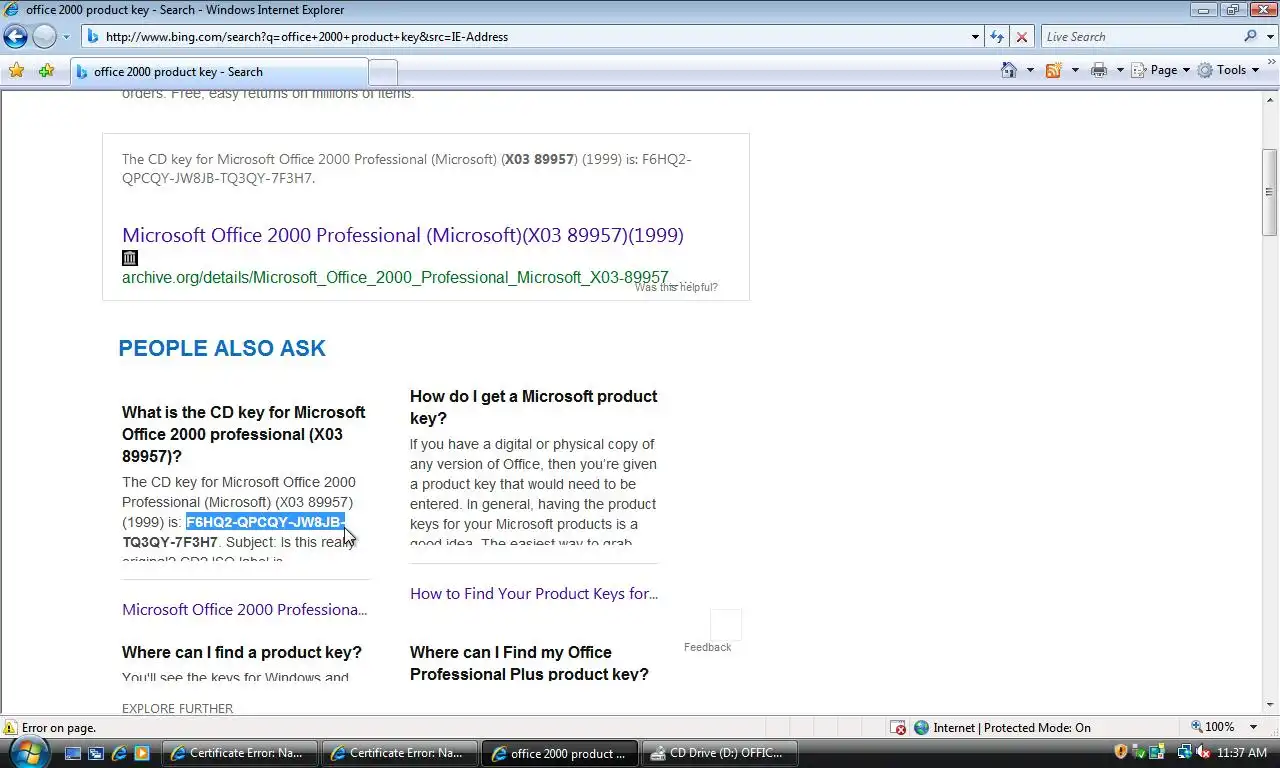
Task: Click the Home icon in the command bar
Action: click(x=1010, y=70)
